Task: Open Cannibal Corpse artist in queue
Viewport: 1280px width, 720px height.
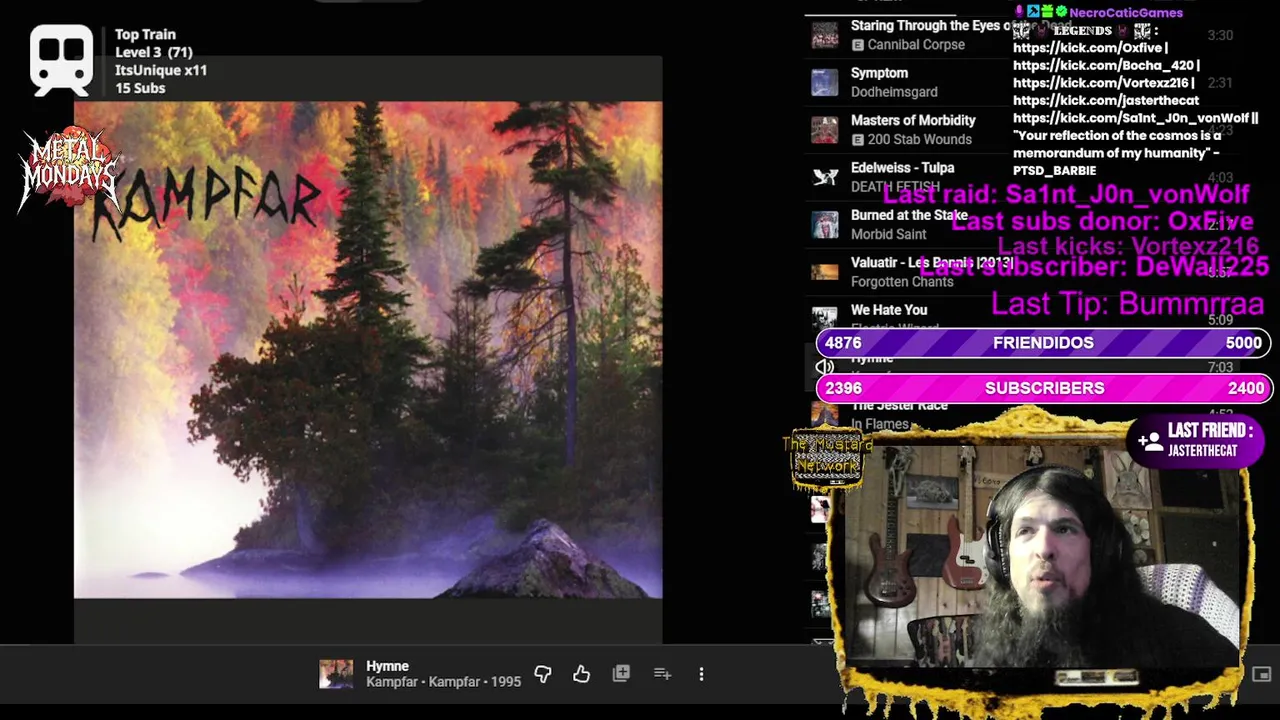Action: [916, 45]
